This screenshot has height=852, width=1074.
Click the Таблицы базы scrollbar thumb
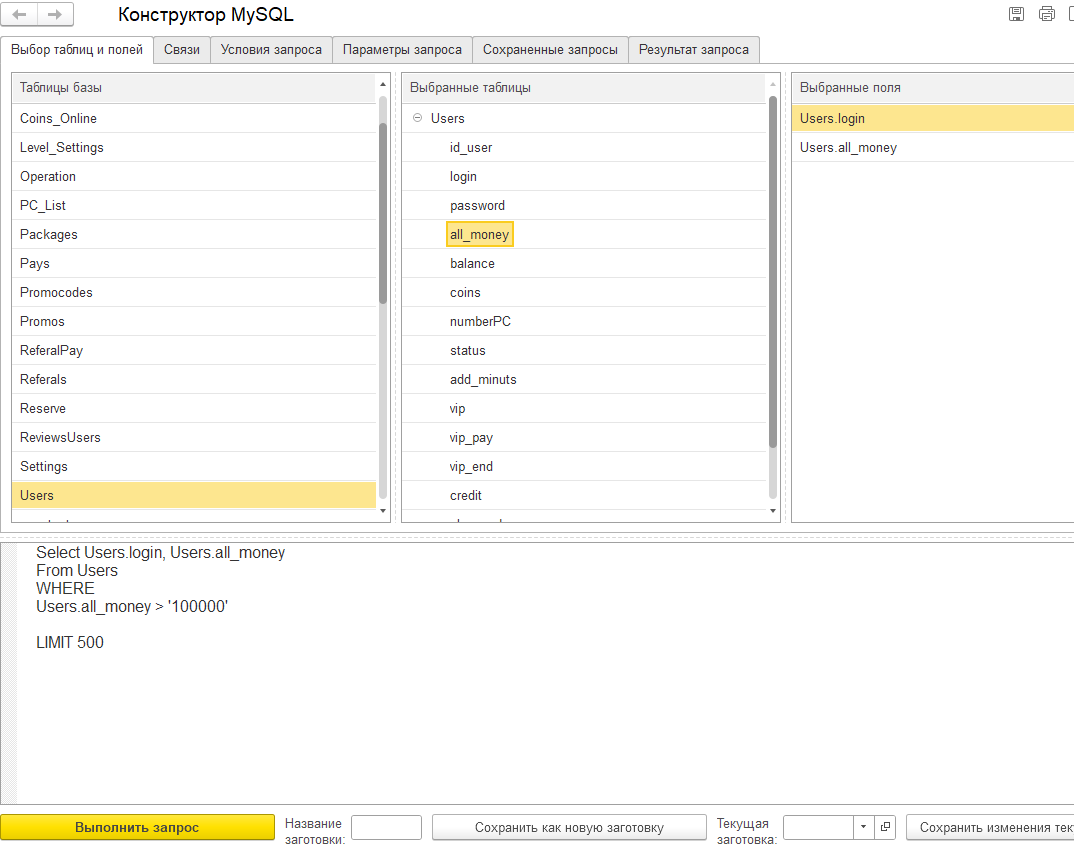coord(383,213)
